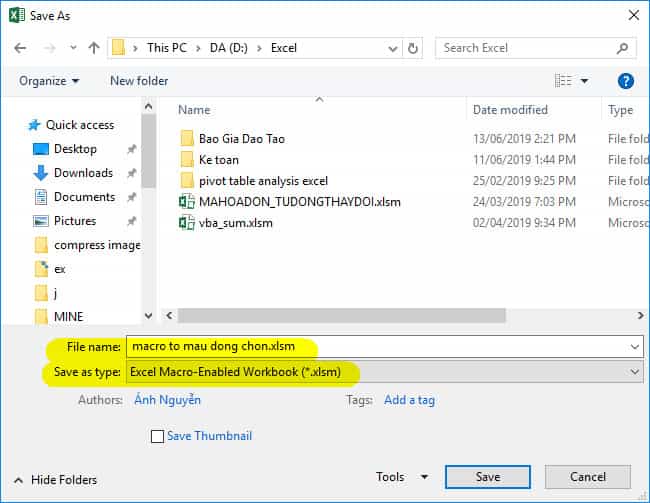Click the Excel app icon in title bar

(17, 15)
